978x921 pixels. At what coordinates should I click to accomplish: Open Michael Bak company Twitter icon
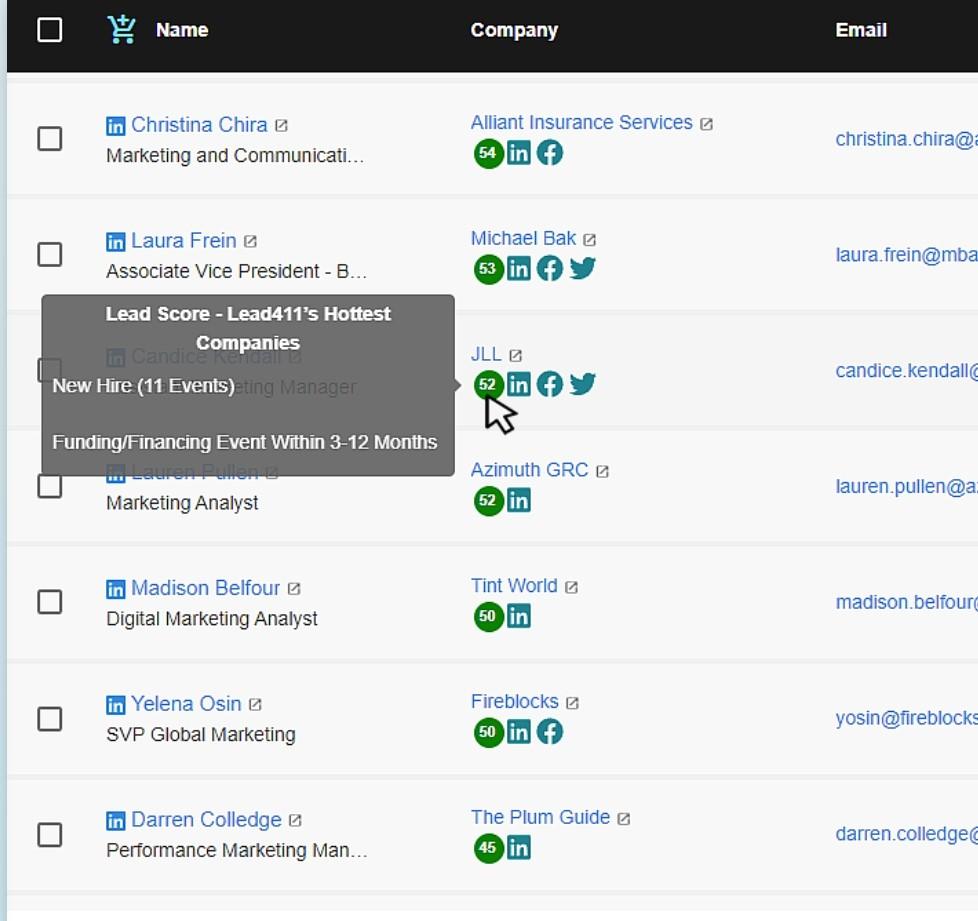(583, 269)
